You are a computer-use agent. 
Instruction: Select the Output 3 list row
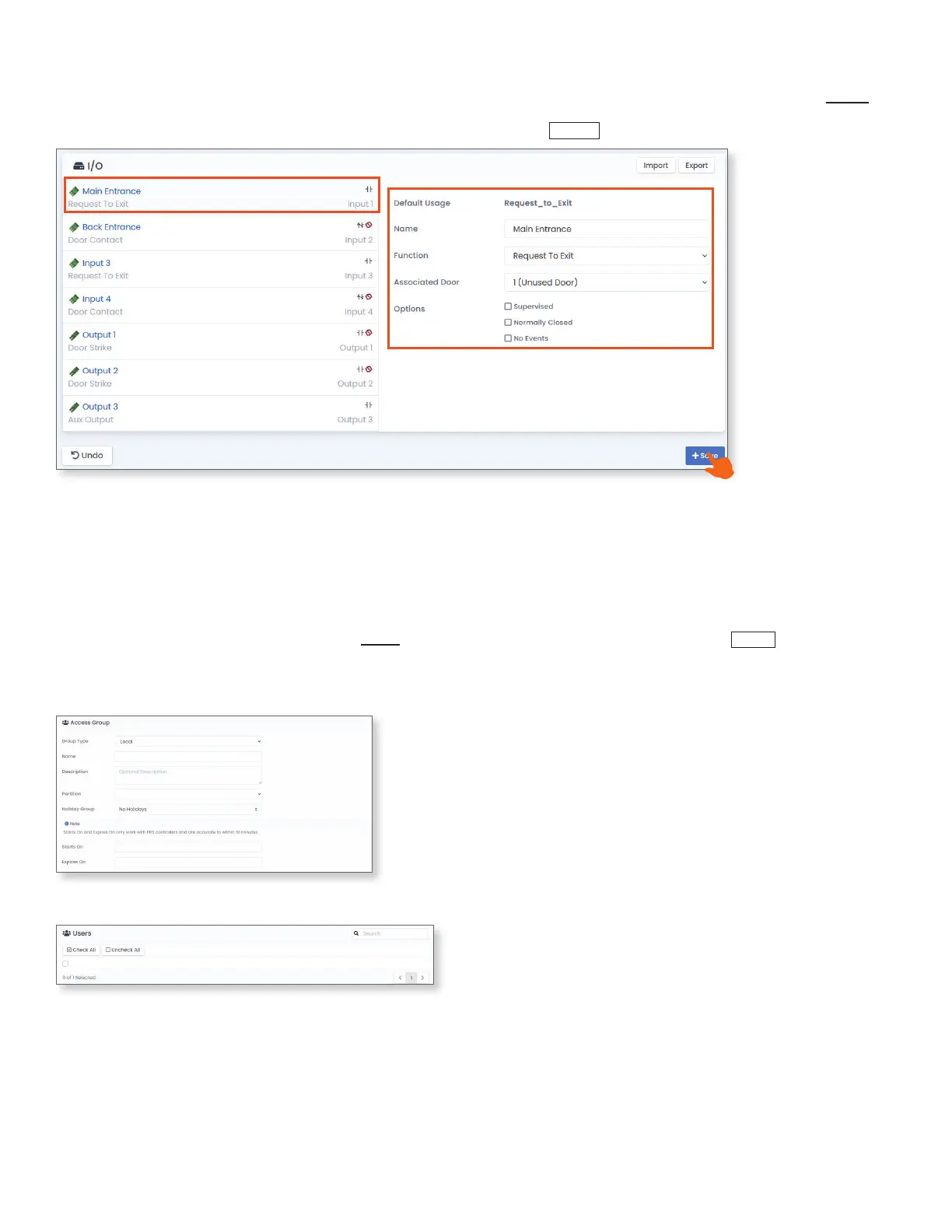221,413
